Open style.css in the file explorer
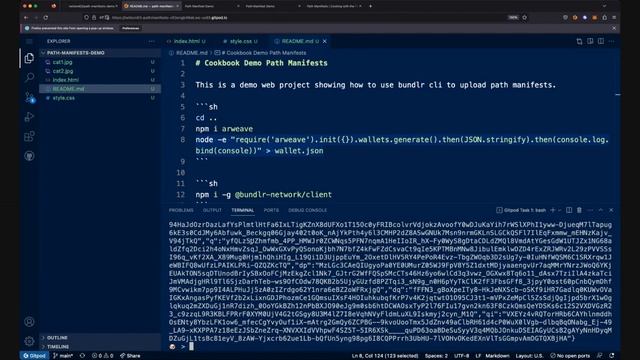Image resolution: width=640 pixels, height=360 pixels. click(x=100, y=98)
